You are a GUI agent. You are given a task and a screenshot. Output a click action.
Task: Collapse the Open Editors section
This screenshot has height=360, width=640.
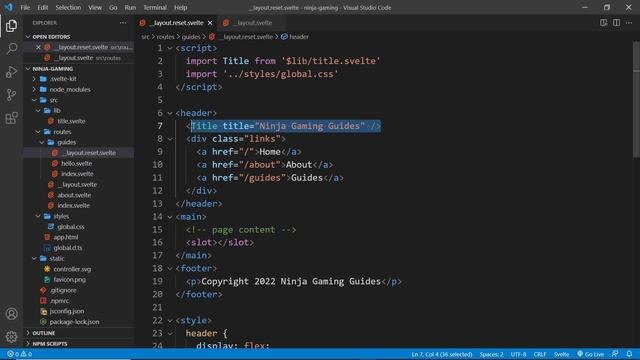28,37
